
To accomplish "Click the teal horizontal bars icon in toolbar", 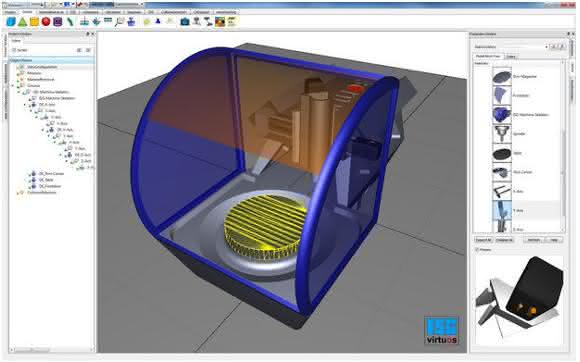I will [x=108, y=21].
